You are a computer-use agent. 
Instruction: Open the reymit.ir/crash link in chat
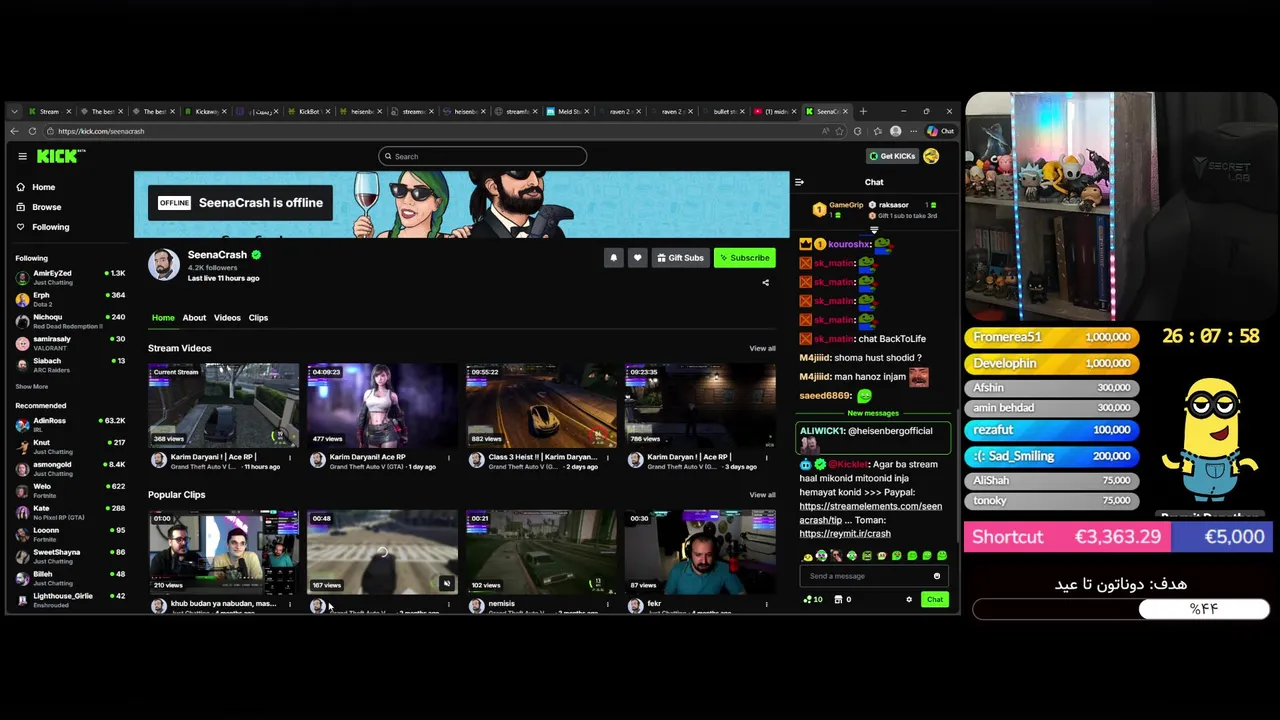click(x=845, y=534)
